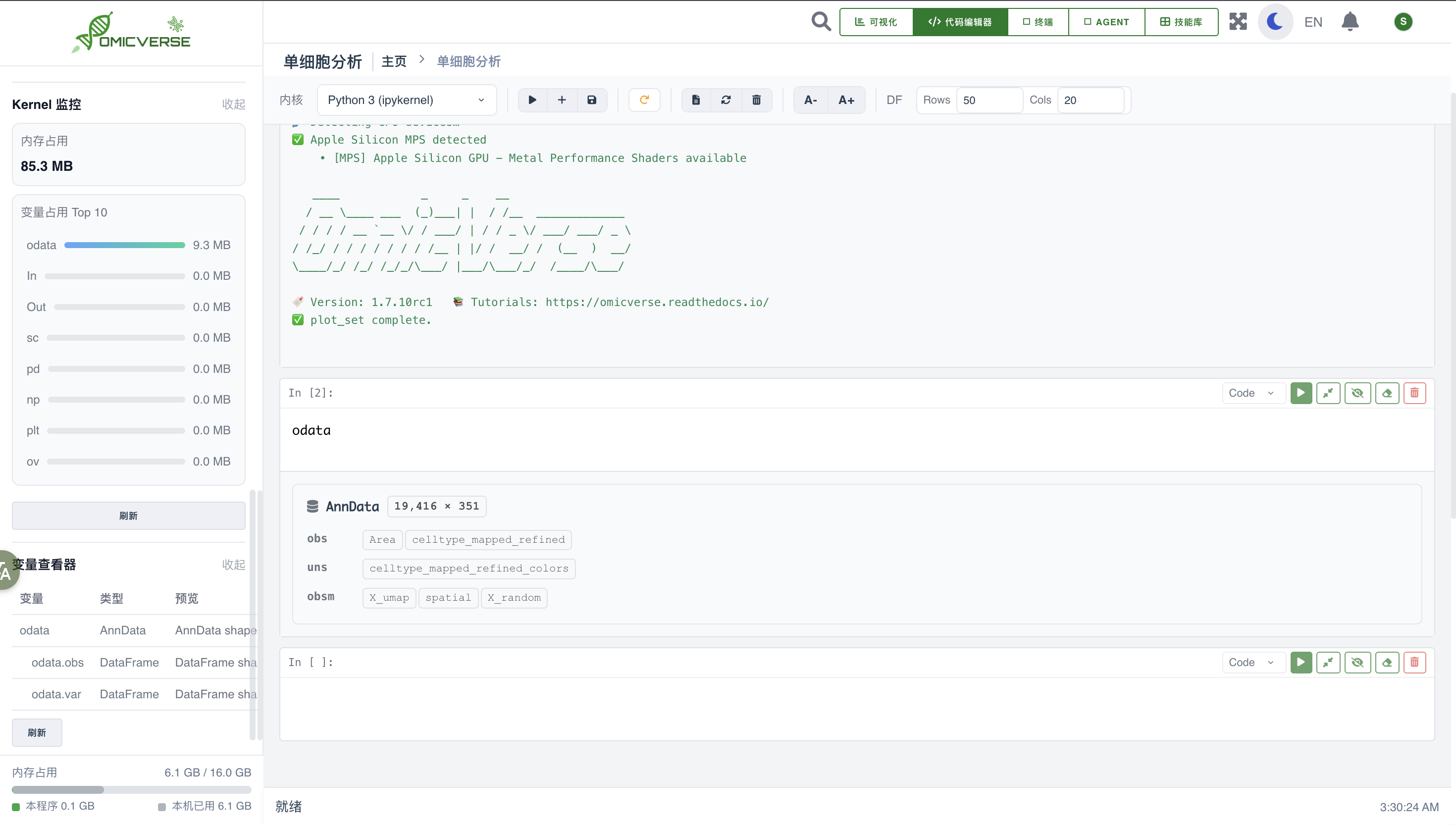Restart kernel with orange refresh icon
The height and width of the screenshot is (825, 1456).
(x=644, y=100)
